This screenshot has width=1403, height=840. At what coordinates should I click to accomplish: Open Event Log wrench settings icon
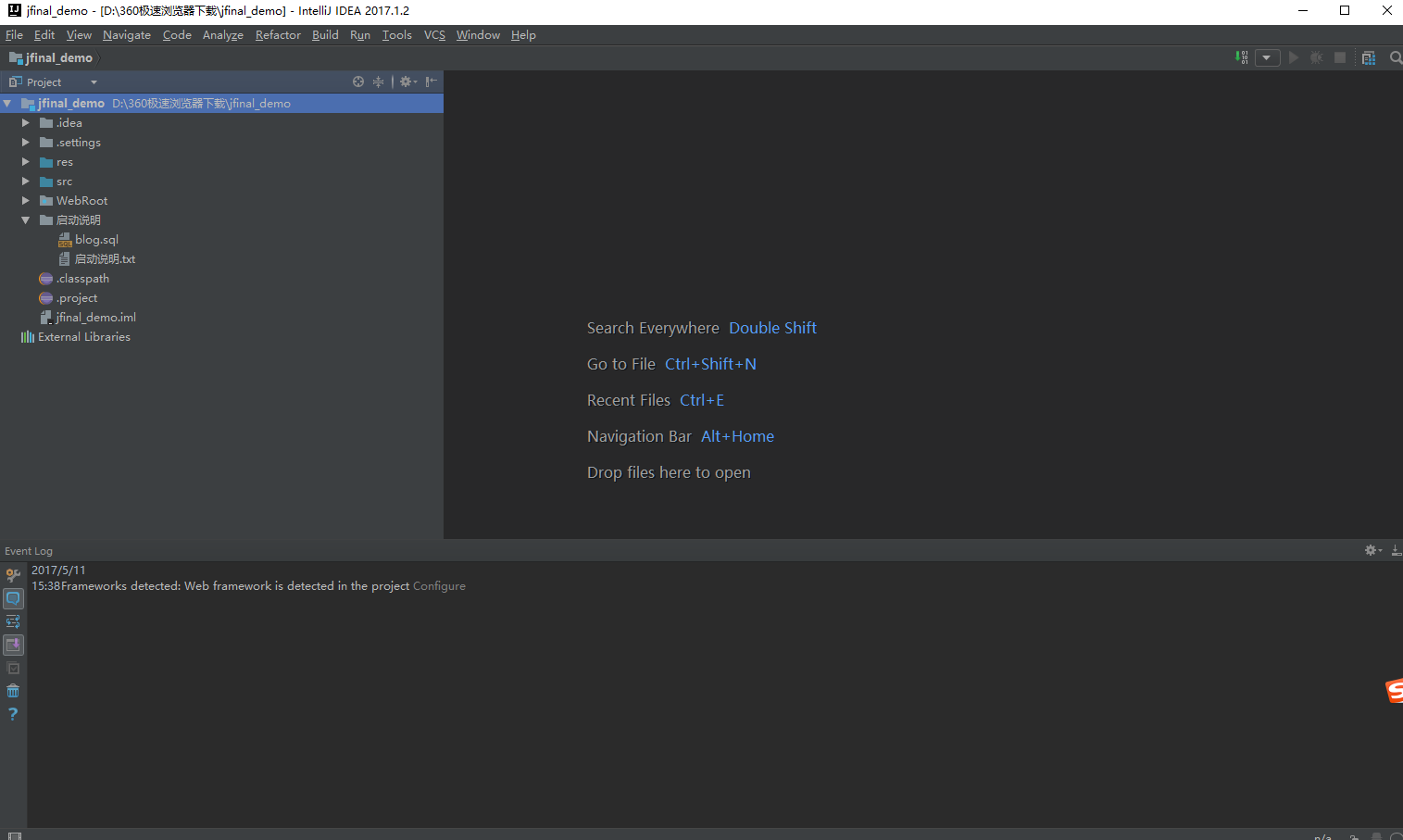13,575
